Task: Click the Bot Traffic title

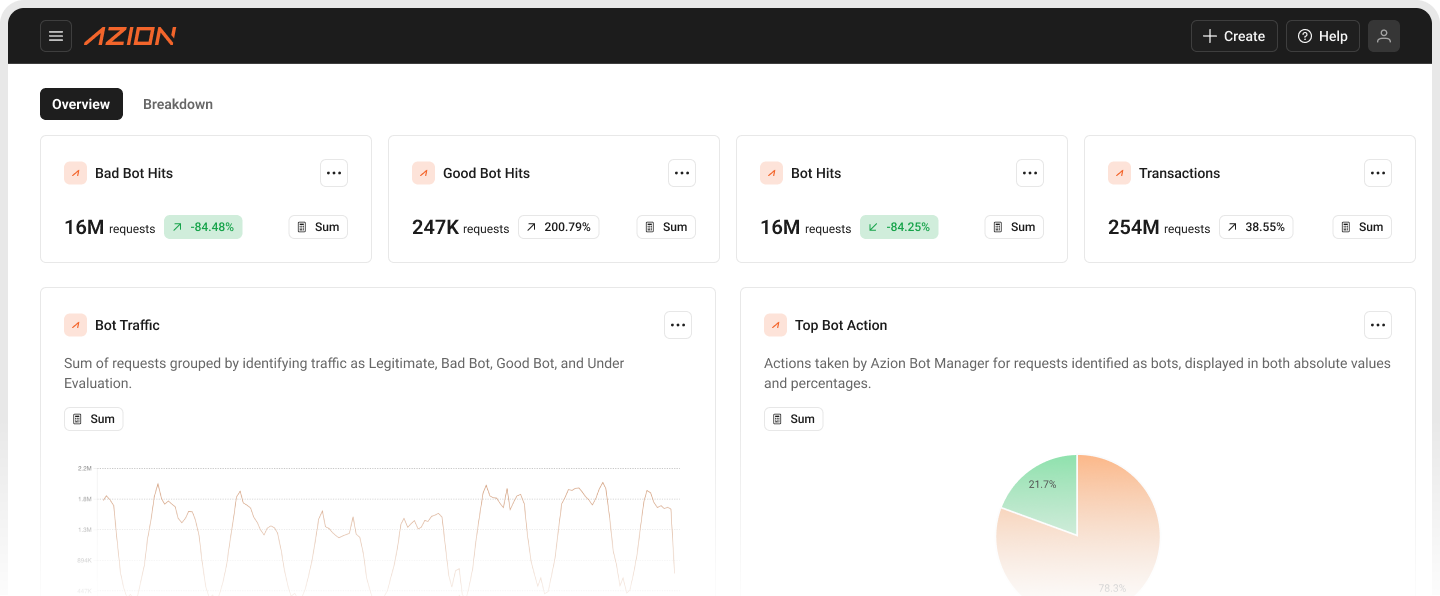Action: pyautogui.click(x=127, y=325)
